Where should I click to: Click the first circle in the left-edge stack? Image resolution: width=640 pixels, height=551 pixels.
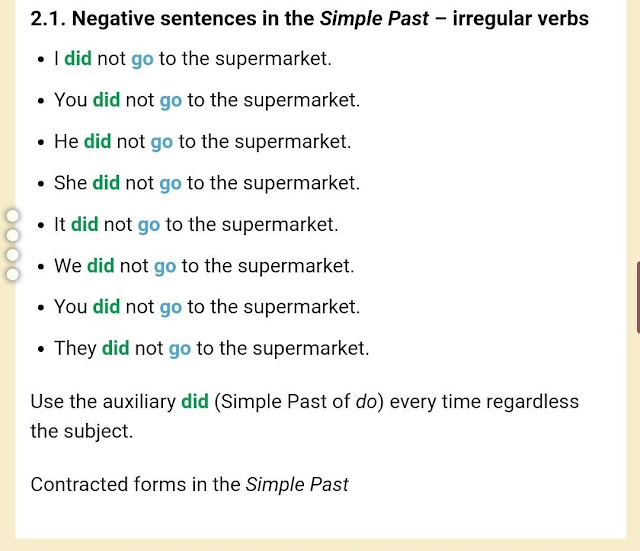[x=13, y=216]
